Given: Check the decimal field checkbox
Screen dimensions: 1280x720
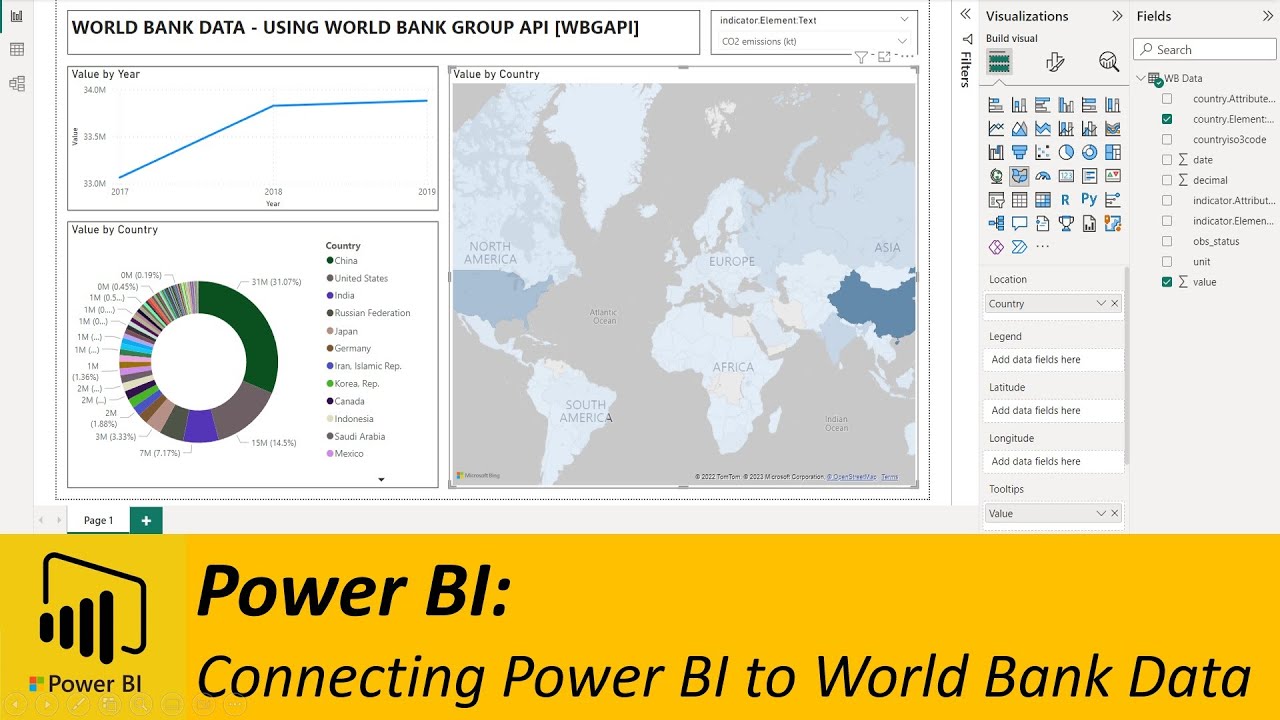Looking at the screenshot, I should [1167, 180].
